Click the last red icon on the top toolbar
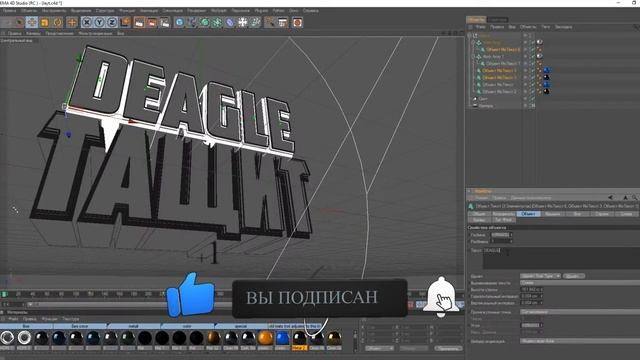The width and height of the screenshot is (640, 360). (x=297, y=22)
